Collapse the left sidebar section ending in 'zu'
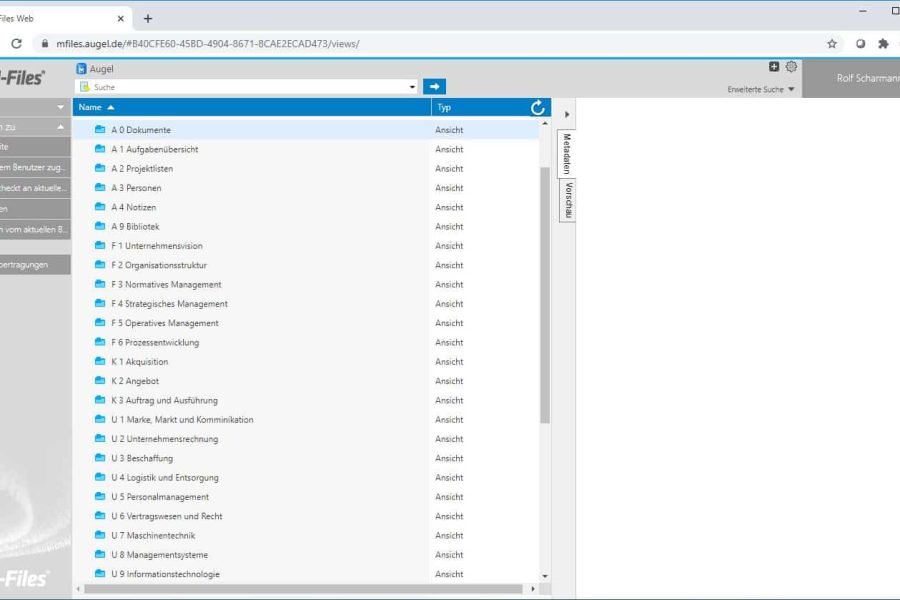 60,127
